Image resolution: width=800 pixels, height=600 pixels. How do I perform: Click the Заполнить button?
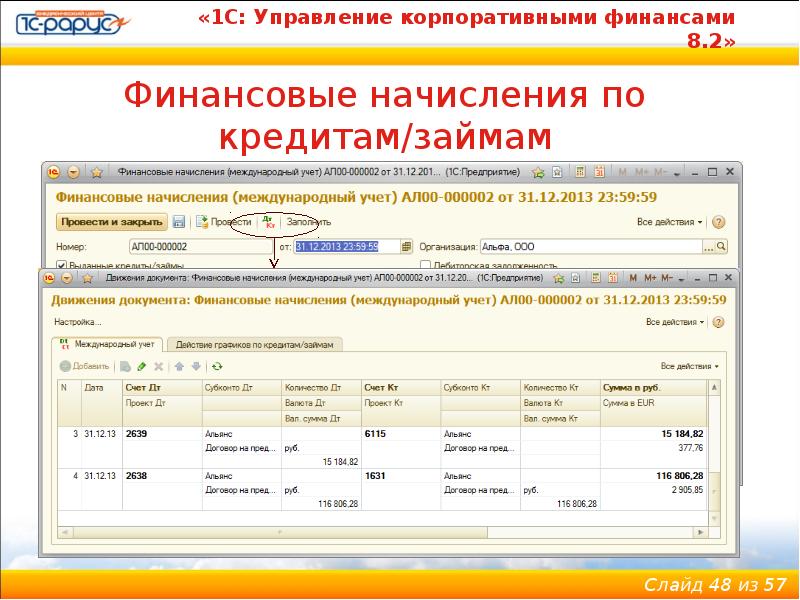pos(308,221)
